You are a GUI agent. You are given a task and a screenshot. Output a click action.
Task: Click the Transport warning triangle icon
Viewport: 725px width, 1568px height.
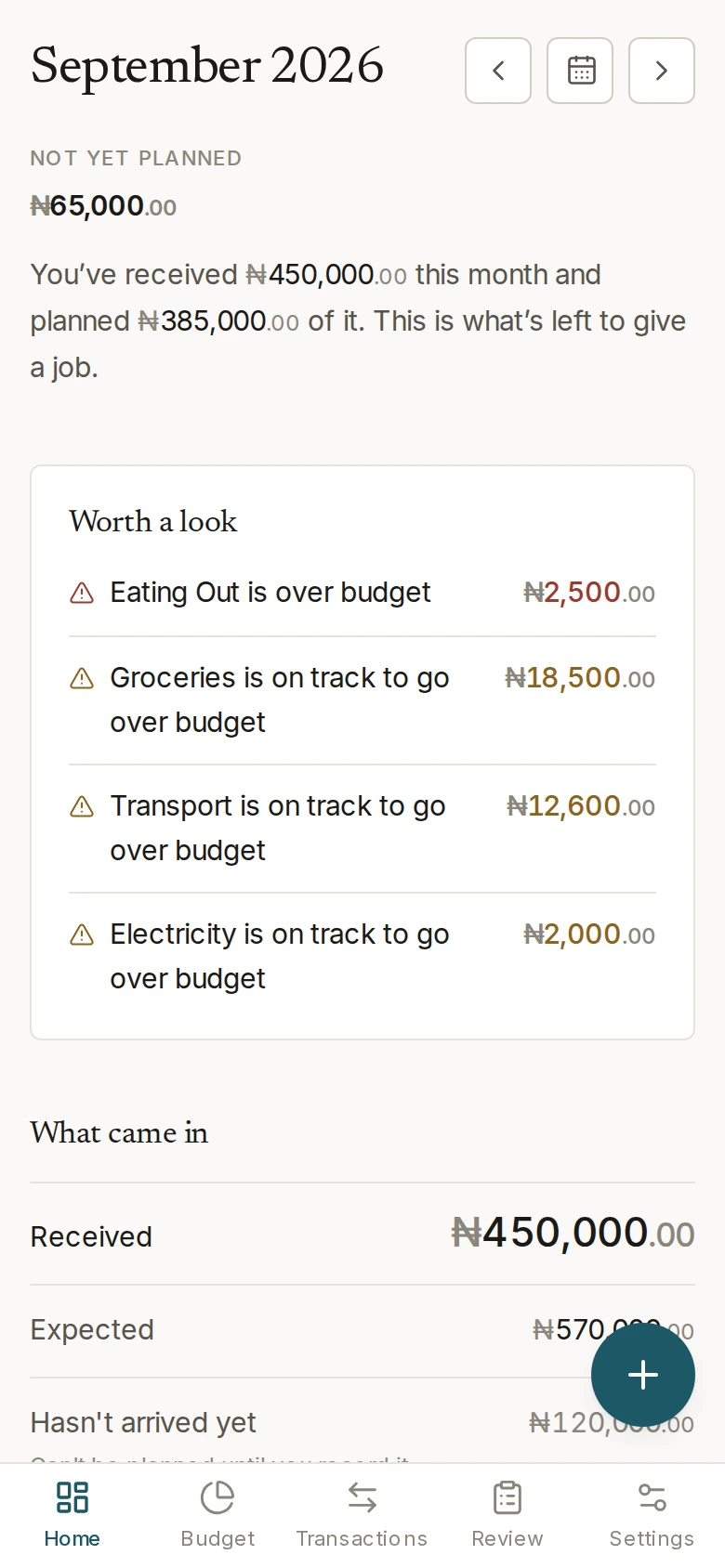coord(82,806)
